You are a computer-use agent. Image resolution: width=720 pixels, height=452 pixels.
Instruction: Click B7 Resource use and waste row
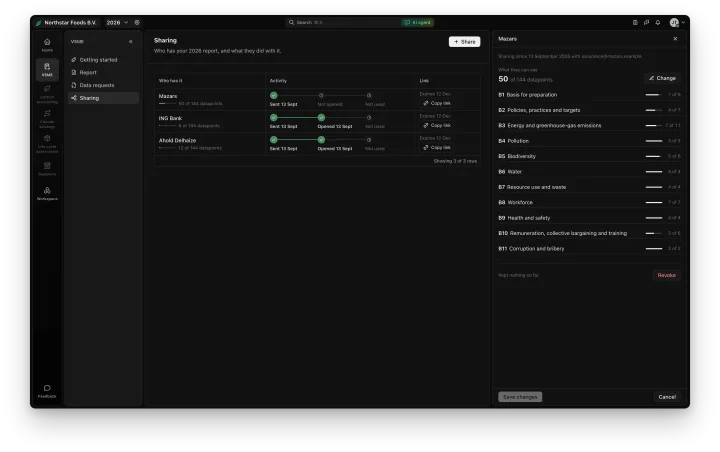tap(589, 187)
